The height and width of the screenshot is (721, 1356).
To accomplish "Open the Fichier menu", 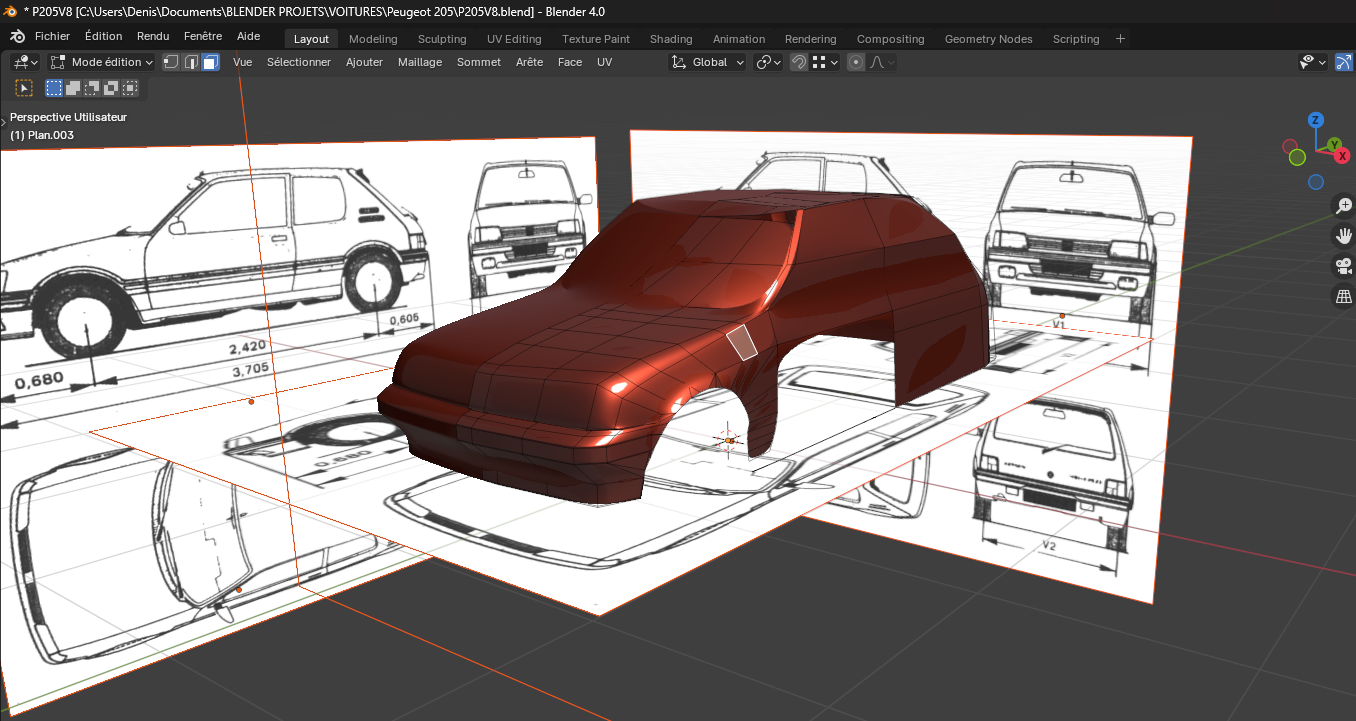I will tap(52, 36).
